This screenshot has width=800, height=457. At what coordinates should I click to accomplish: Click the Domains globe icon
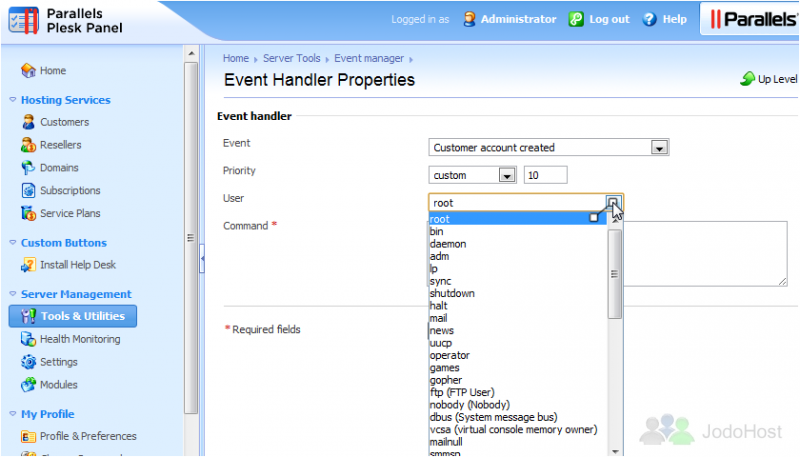coord(28,167)
